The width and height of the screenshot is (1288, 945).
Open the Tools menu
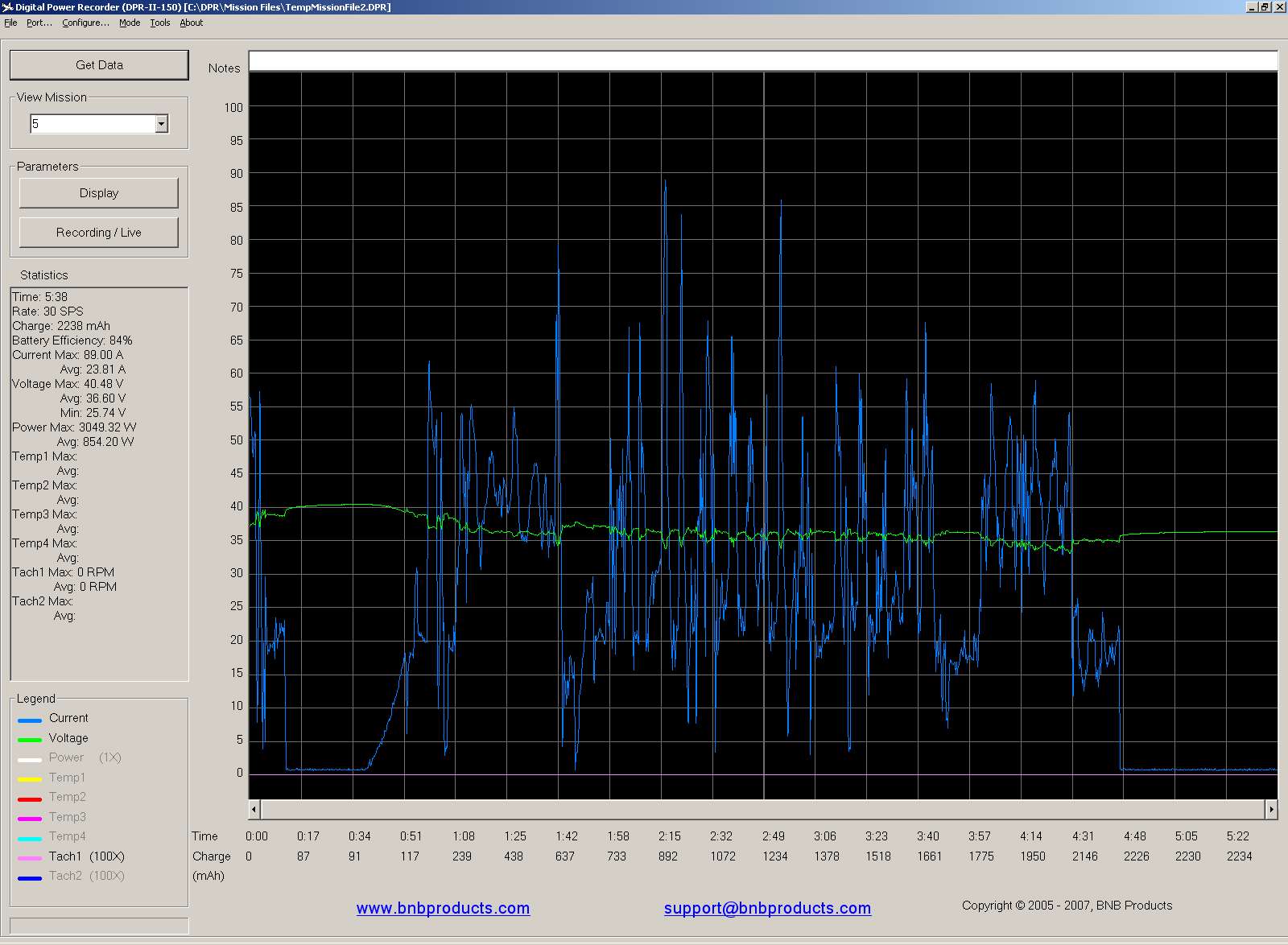160,23
